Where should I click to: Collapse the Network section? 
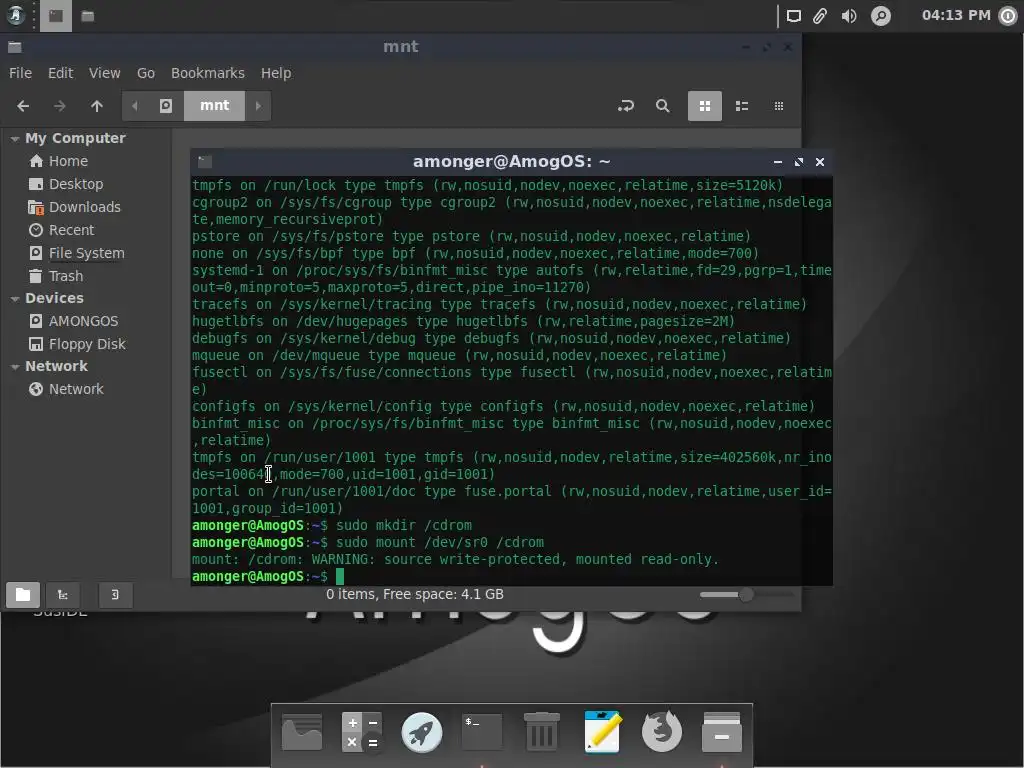pos(14,366)
